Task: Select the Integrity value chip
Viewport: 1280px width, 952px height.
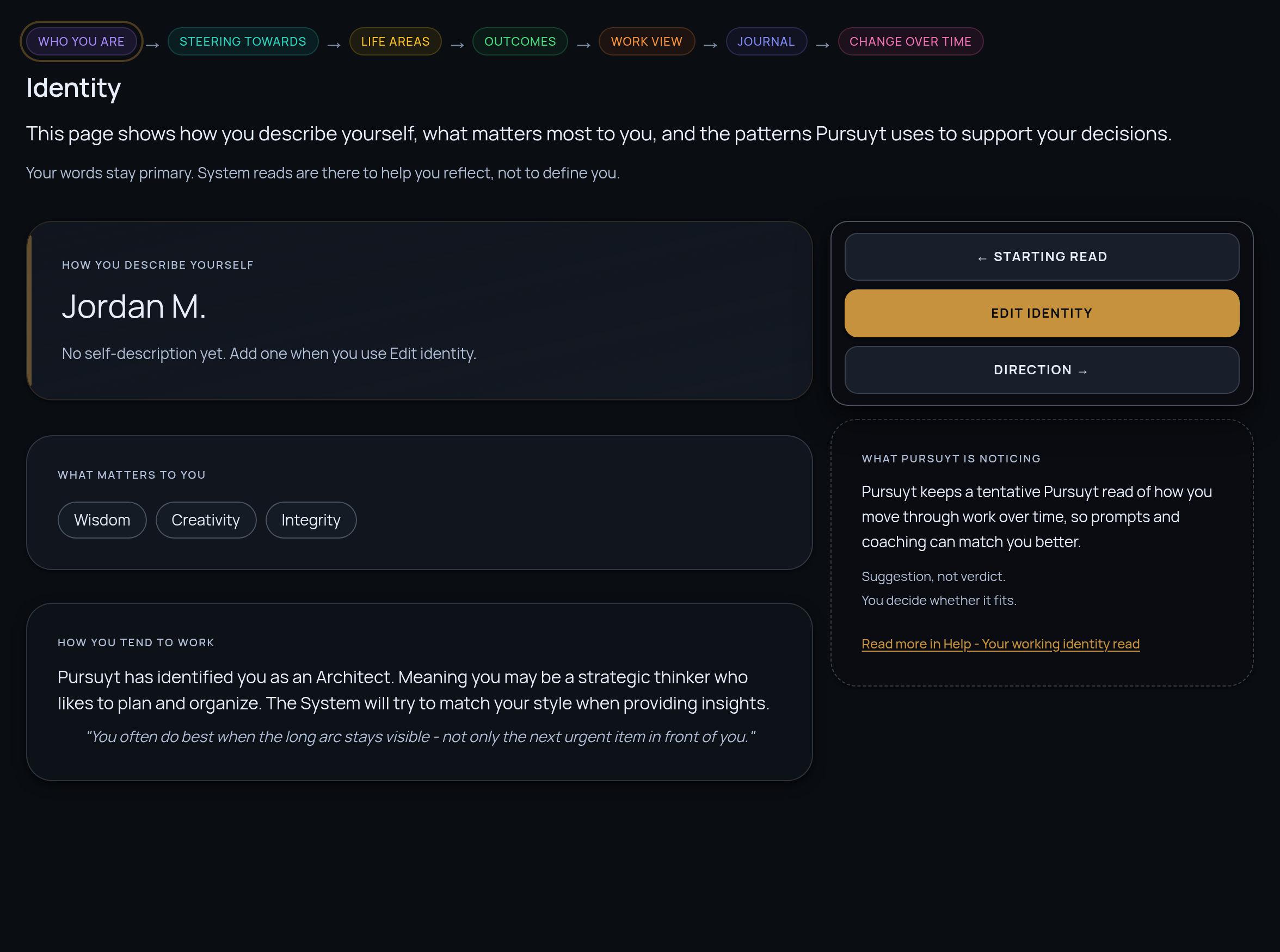Action: (x=311, y=521)
